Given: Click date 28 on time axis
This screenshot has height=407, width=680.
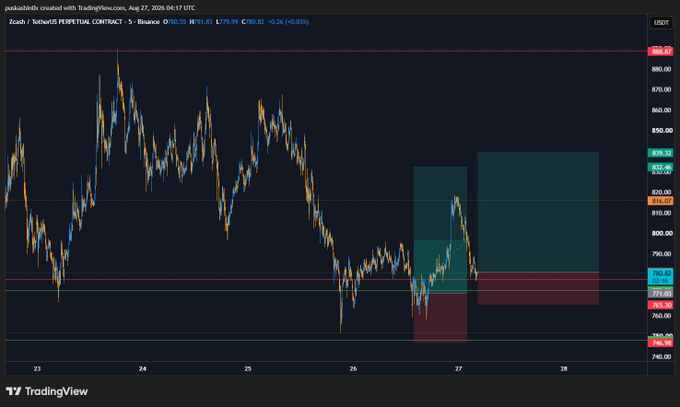Looking at the screenshot, I should click(x=564, y=369).
